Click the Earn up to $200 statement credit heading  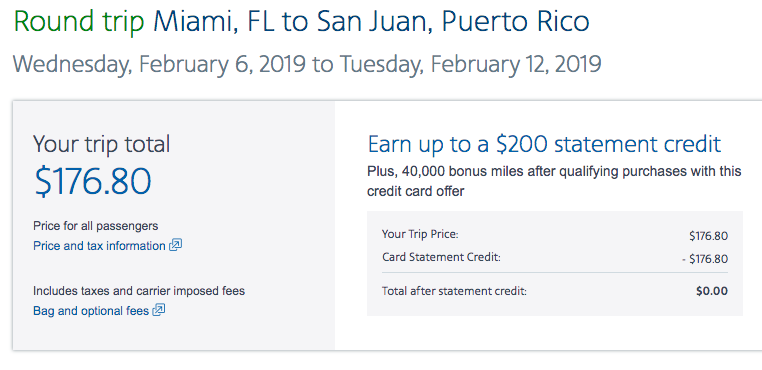coord(544,144)
